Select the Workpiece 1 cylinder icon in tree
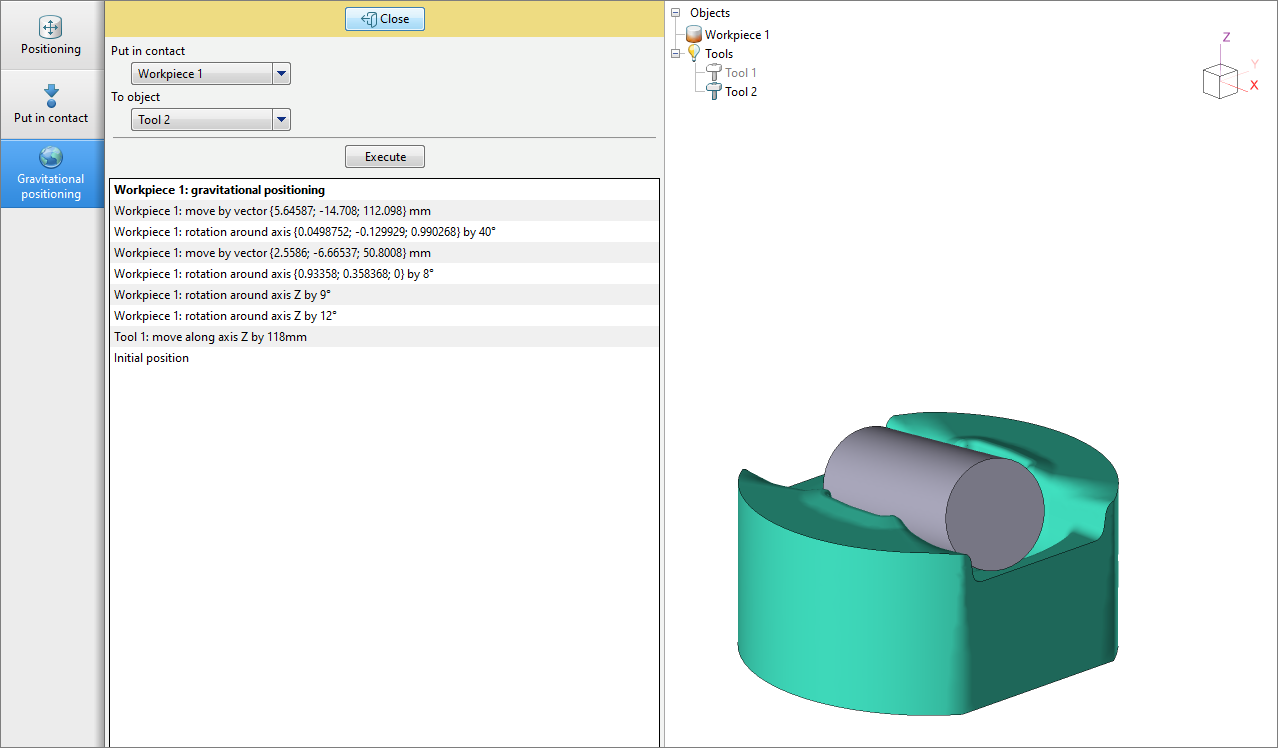Screen dimensions: 1278x748 pyautogui.click(x=694, y=35)
